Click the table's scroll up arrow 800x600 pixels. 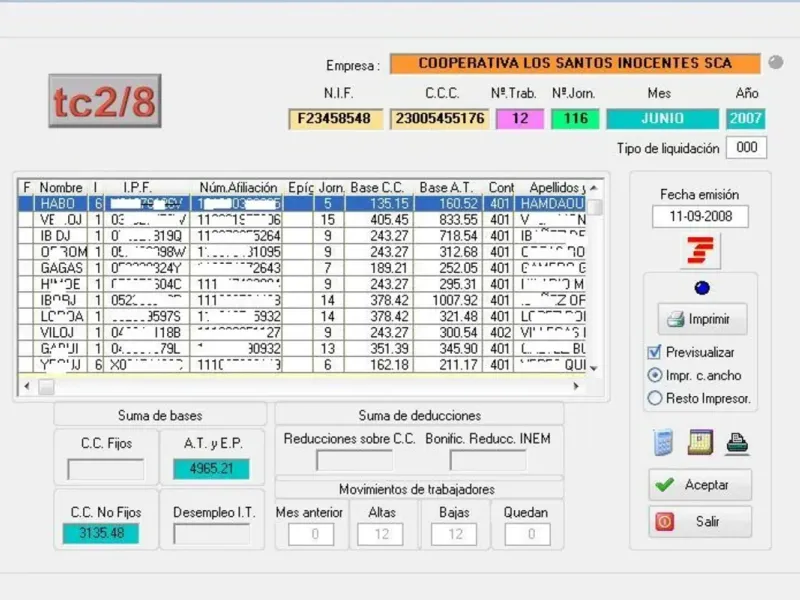[593, 188]
